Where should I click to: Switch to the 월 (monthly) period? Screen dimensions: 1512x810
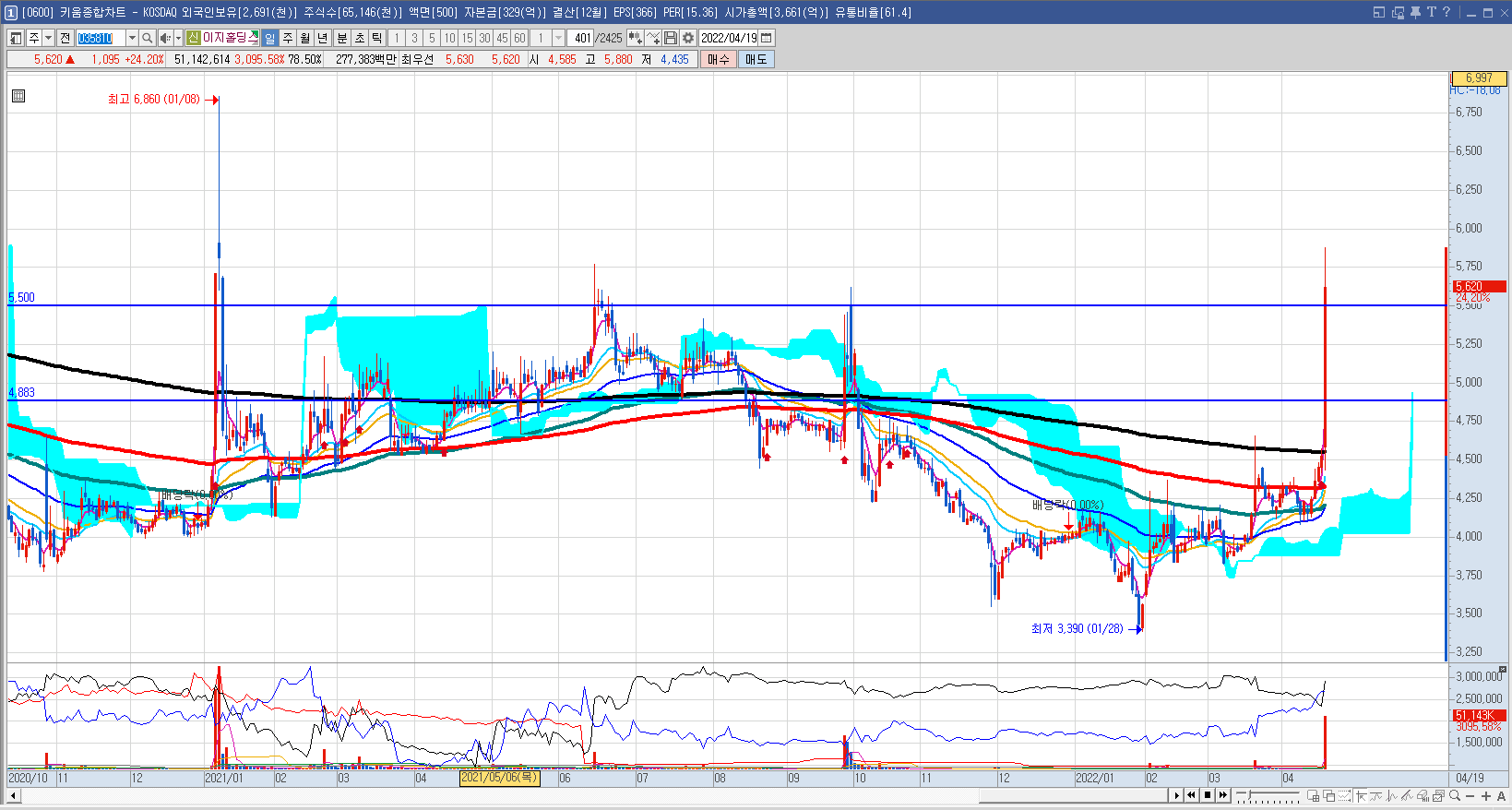[x=305, y=38]
